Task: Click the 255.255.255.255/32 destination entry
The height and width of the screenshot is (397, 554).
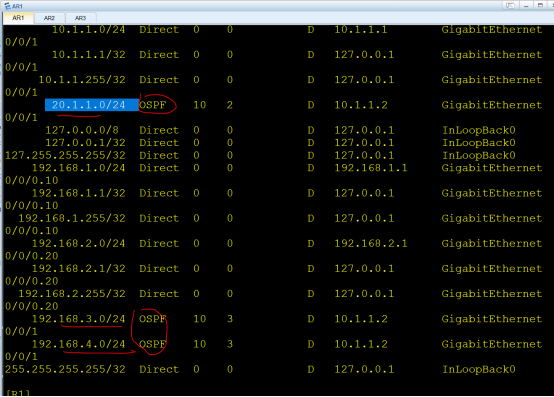Action: pyautogui.click(x=65, y=369)
